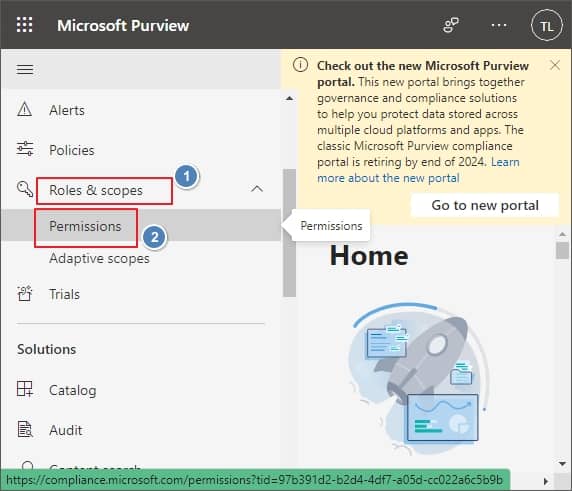Image resolution: width=572 pixels, height=491 pixels.
Task: Dismiss the new portal banner with X
Action: tap(555, 65)
